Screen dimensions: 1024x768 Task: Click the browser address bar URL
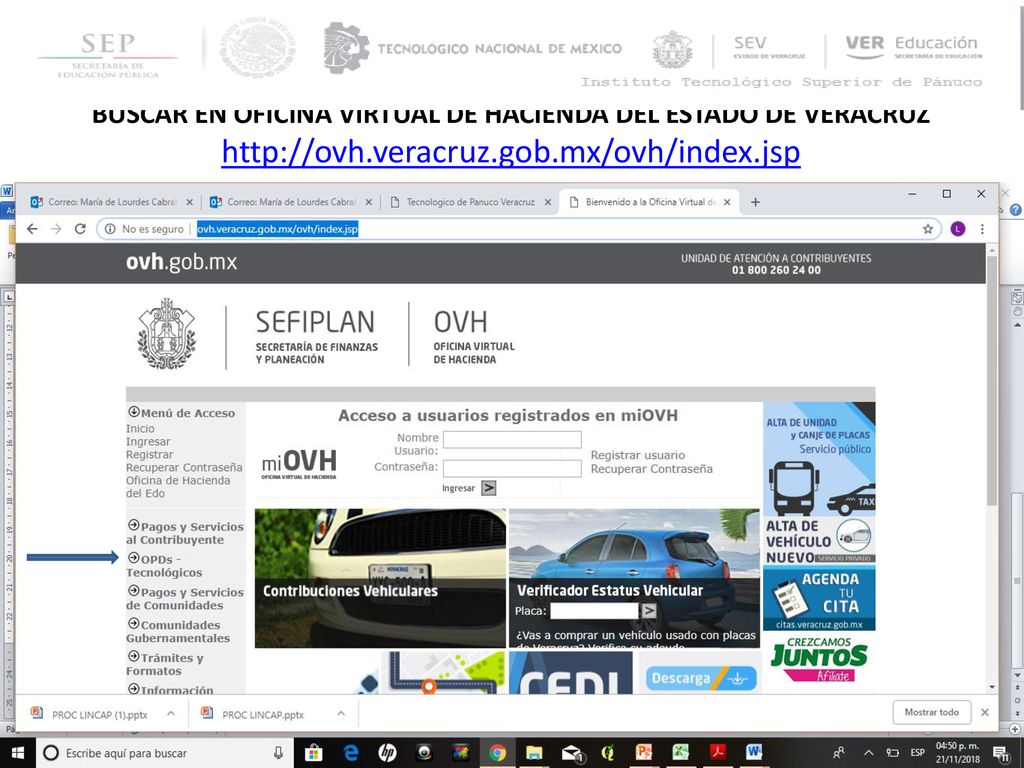tap(278, 229)
